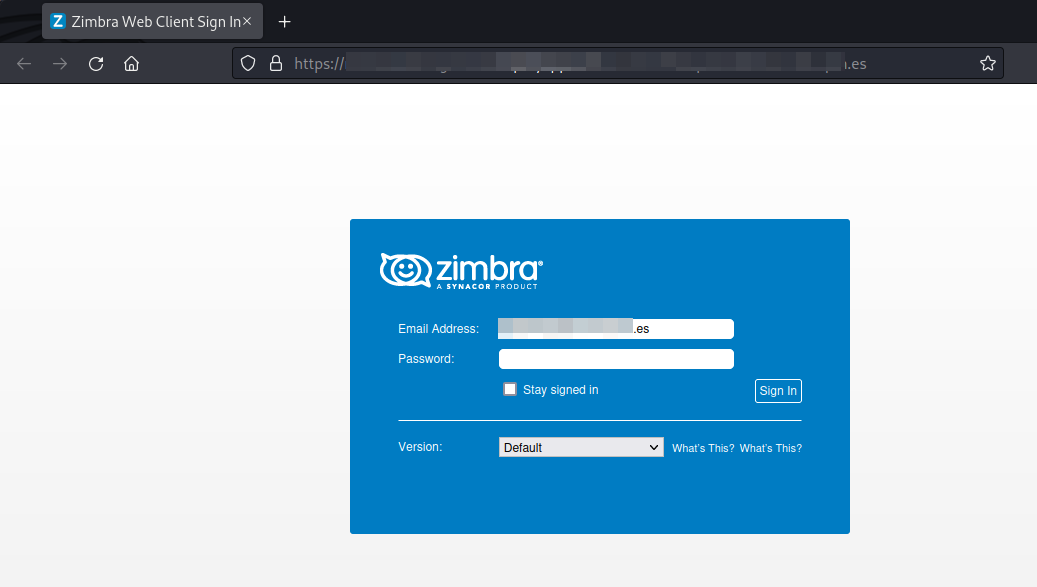This screenshot has width=1037, height=587.
Task: Focus the Email Address field
Action: pos(616,329)
